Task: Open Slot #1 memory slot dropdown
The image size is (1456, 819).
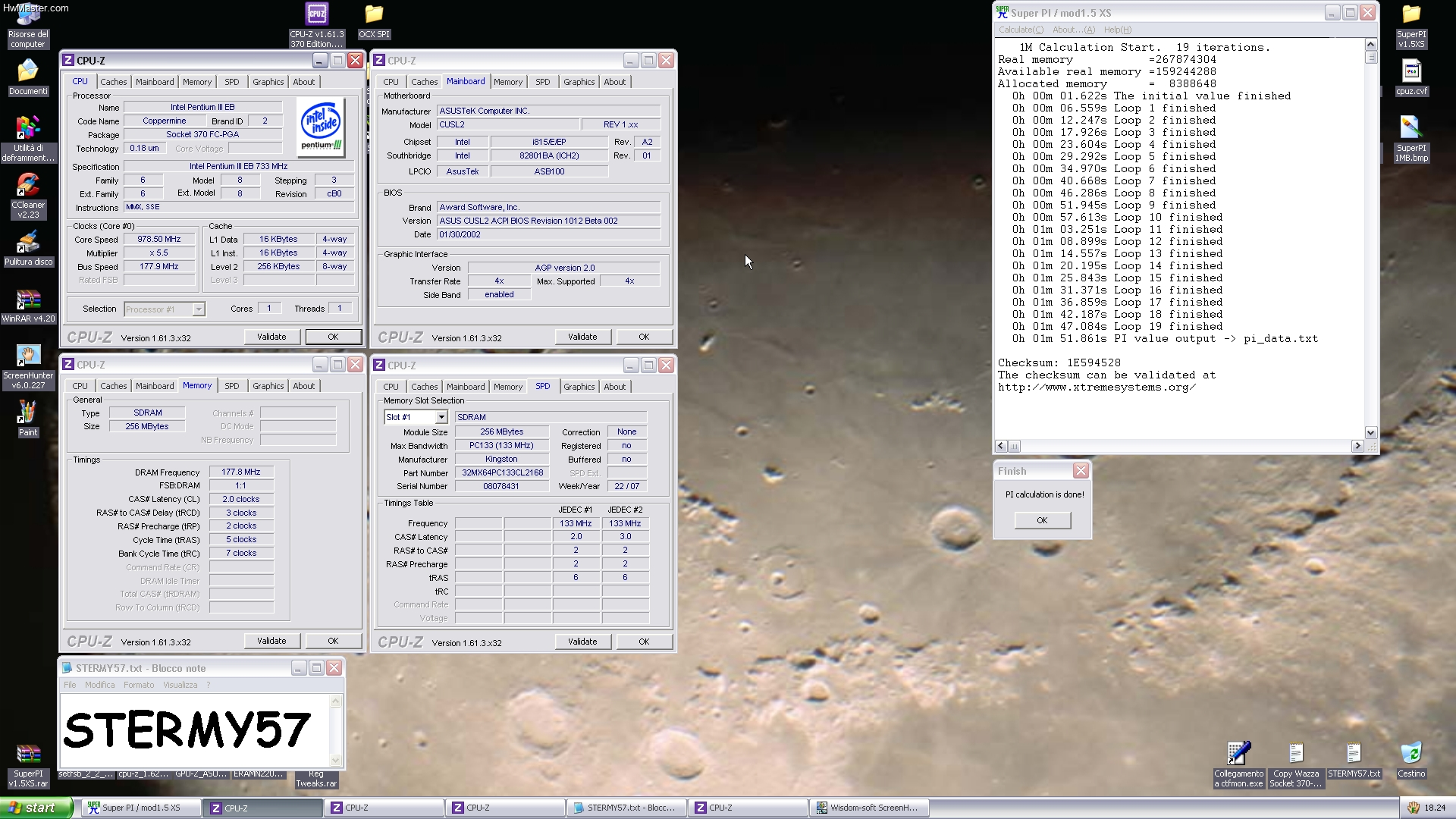Action: click(441, 417)
